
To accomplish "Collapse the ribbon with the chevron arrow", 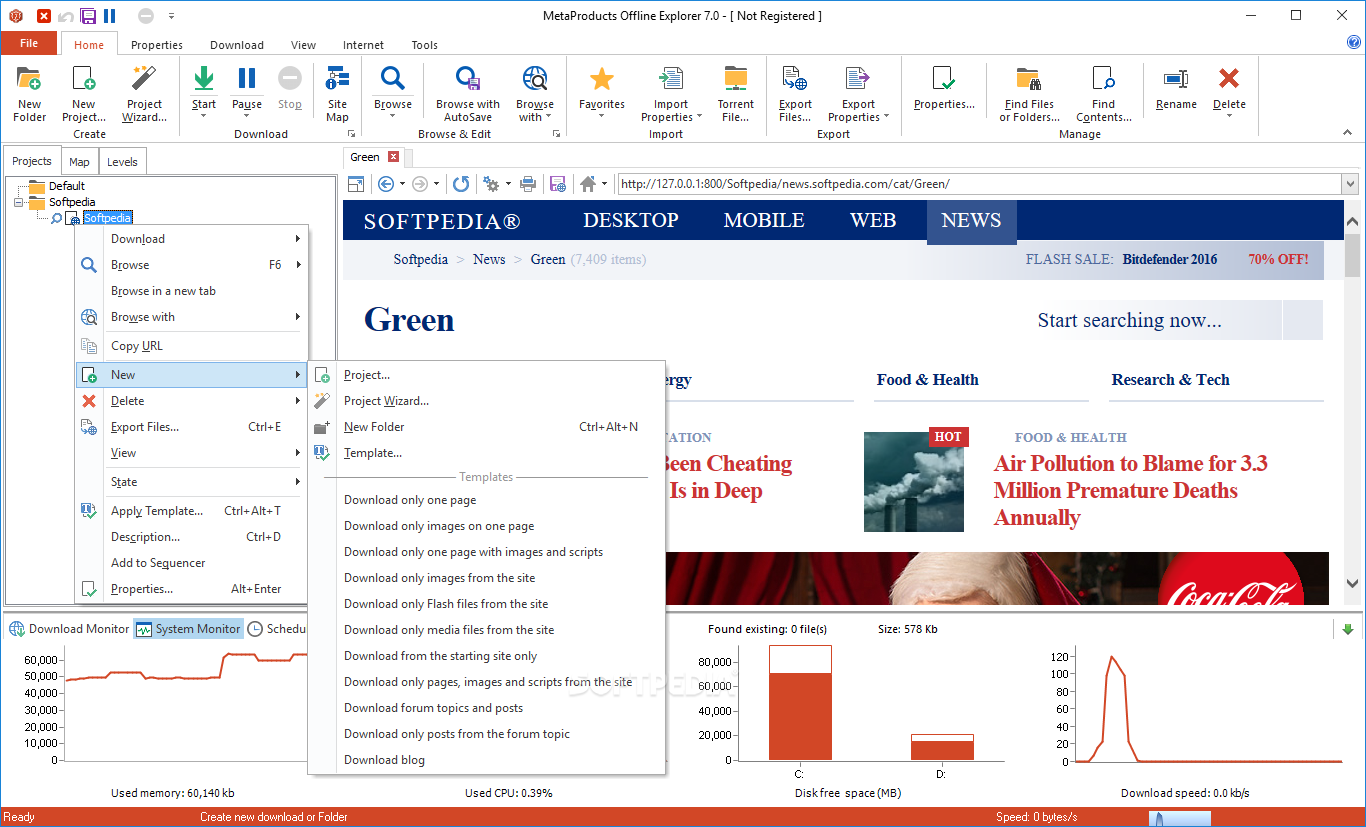I will click(1349, 133).
